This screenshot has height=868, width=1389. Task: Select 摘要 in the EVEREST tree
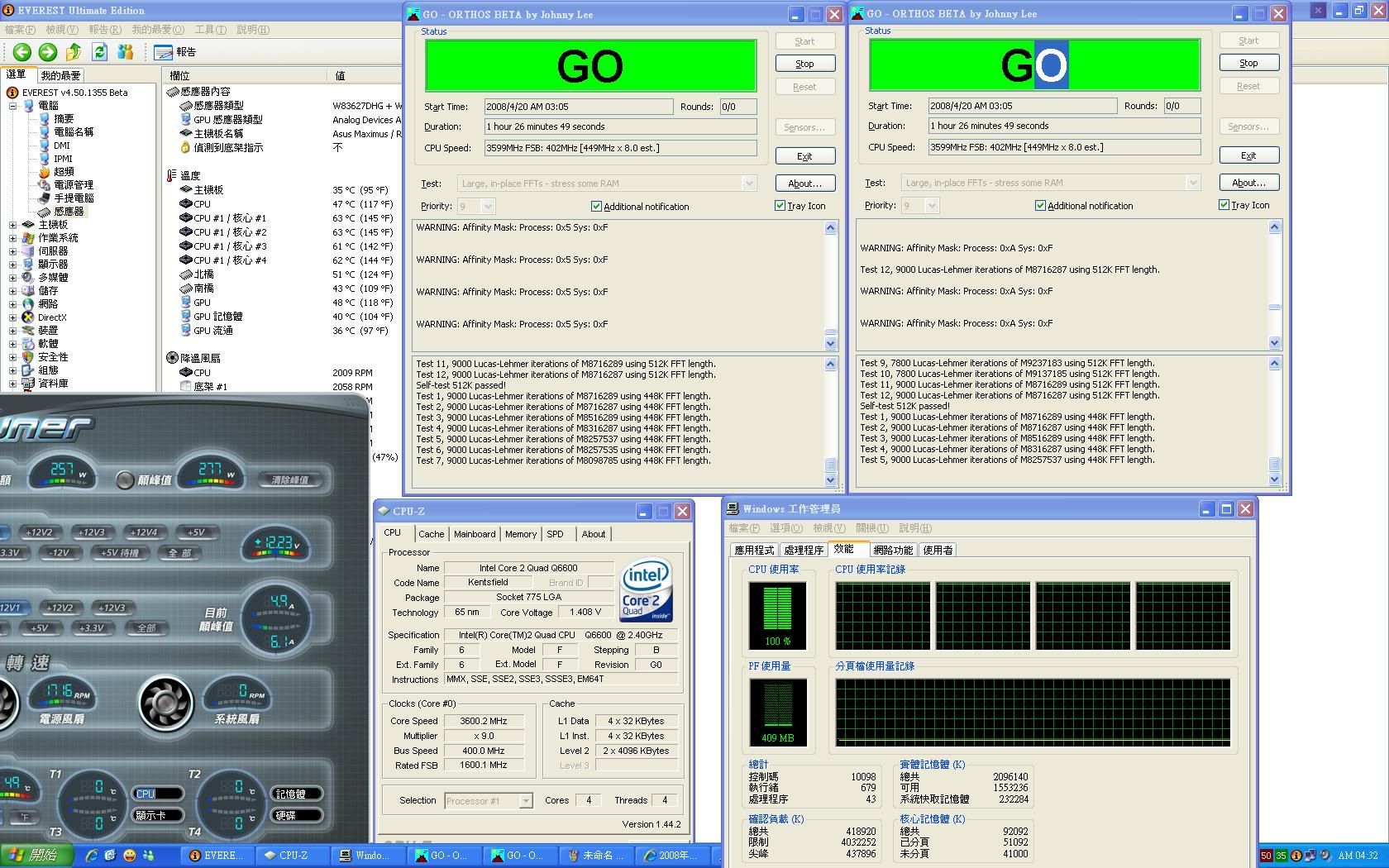pos(64,119)
